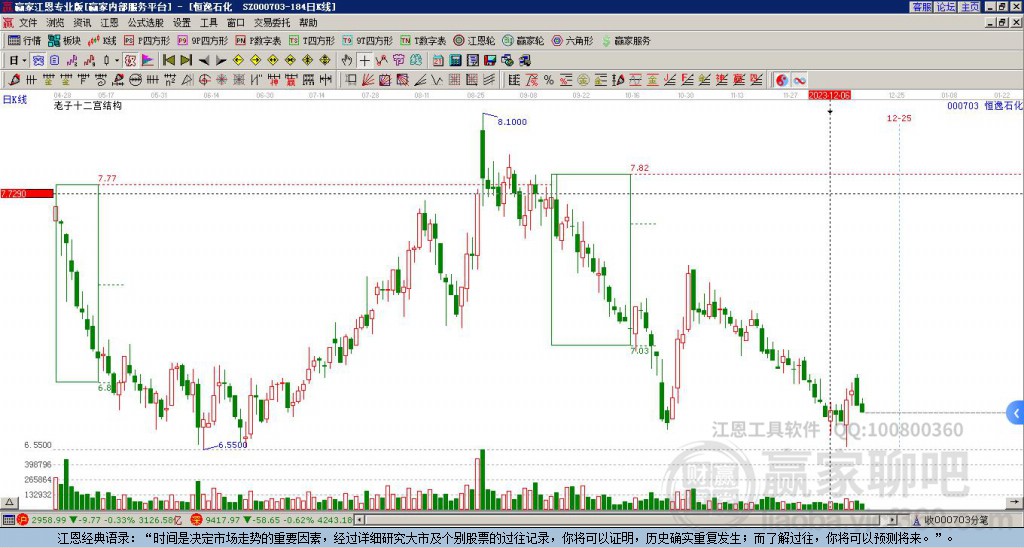Click the yellow diamond left-arrow icon
Viewport: 1024px width, 548px height.
(x=238, y=61)
